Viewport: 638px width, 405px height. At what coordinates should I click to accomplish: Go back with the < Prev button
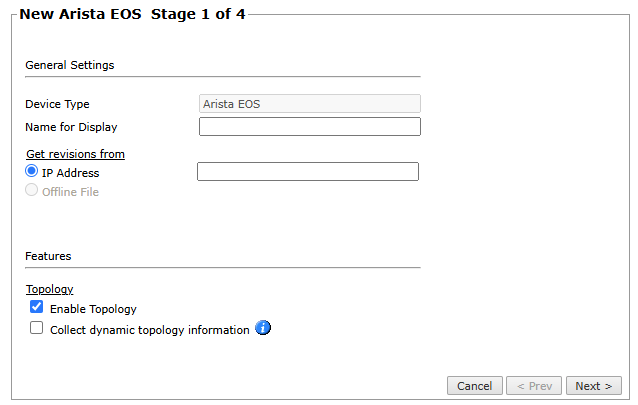click(534, 386)
